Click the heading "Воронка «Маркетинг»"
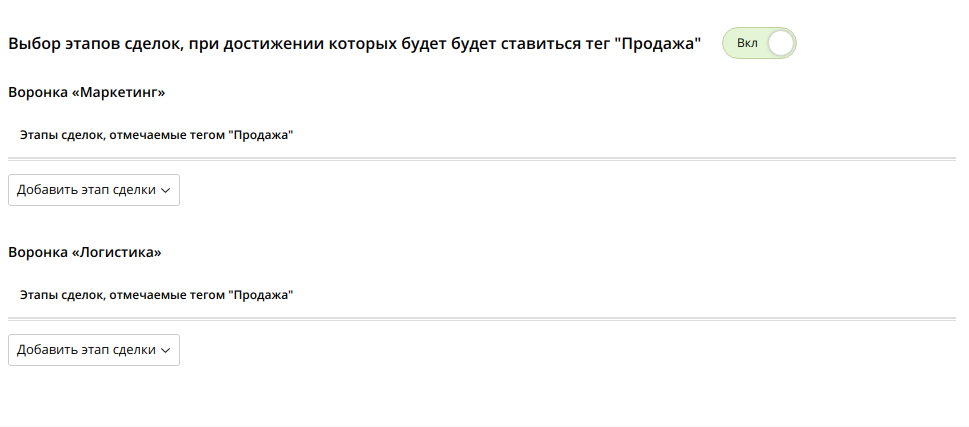 tap(86, 93)
